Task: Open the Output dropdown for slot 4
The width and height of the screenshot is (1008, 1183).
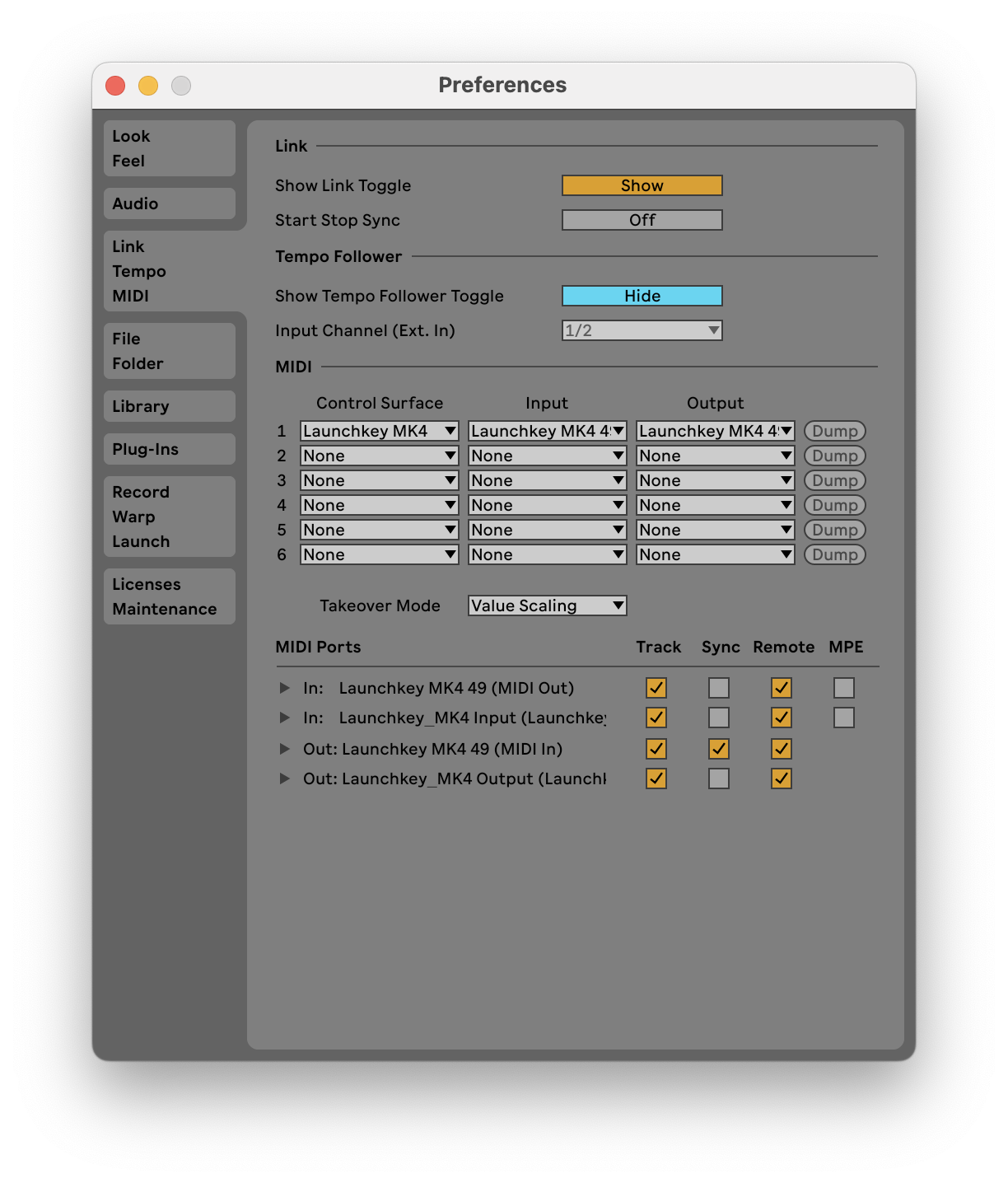Action: click(716, 505)
